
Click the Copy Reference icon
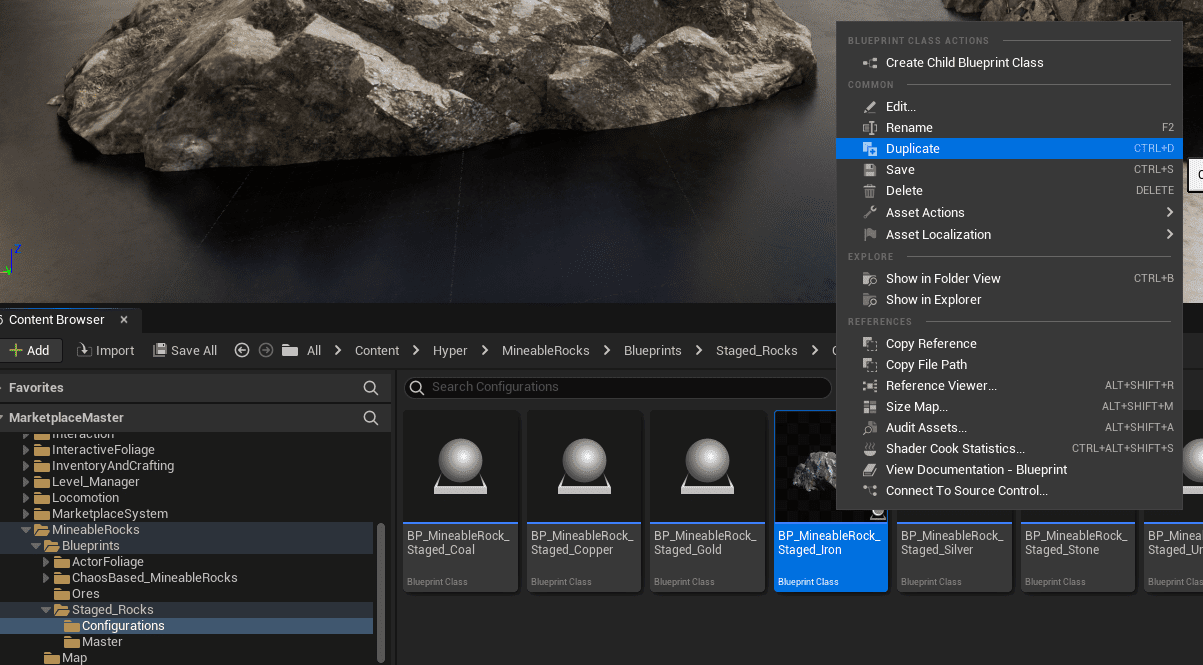coord(869,344)
